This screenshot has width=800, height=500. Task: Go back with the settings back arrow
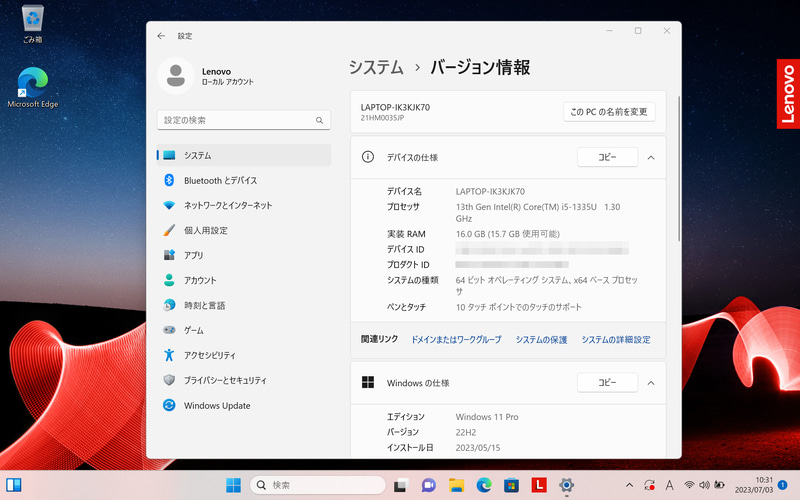click(x=161, y=36)
